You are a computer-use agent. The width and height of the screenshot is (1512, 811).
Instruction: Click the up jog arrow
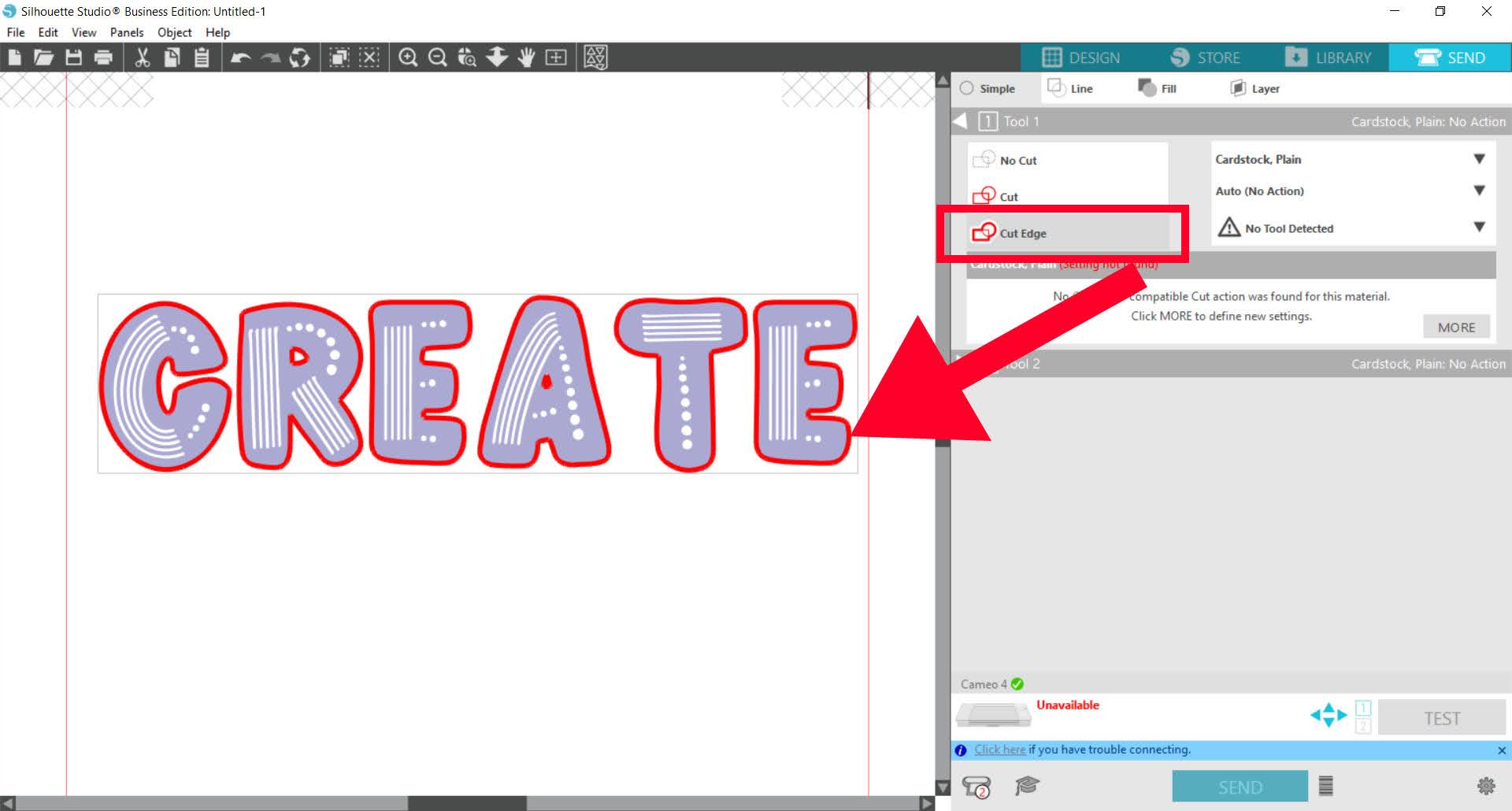(x=1329, y=707)
